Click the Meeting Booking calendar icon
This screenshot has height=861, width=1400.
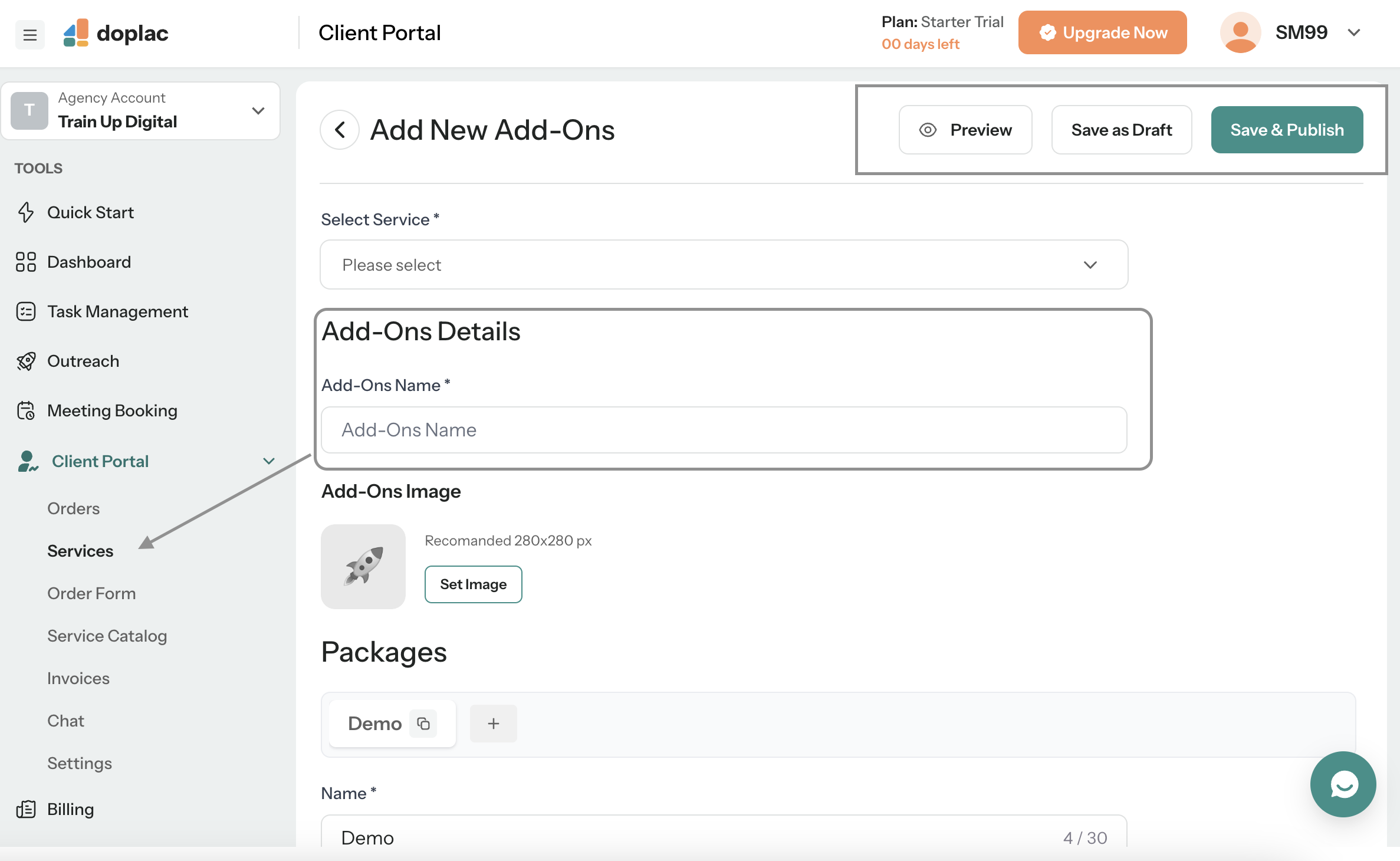pyautogui.click(x=26, y=410)
